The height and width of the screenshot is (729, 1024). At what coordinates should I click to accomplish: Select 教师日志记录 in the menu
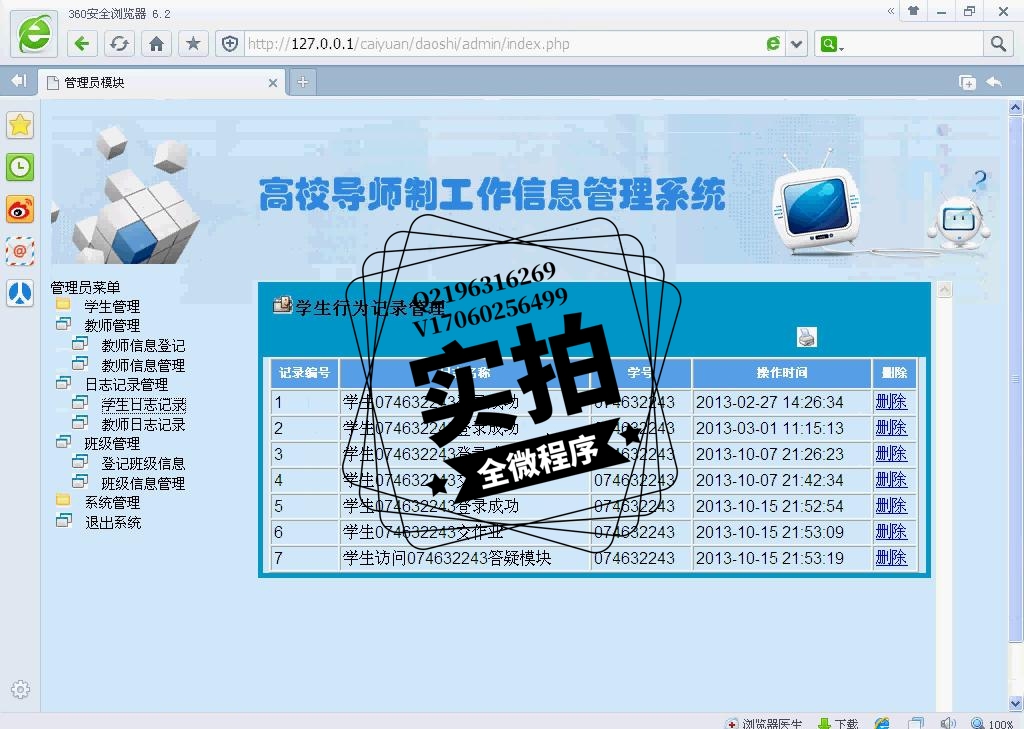[x=143, y=425]
